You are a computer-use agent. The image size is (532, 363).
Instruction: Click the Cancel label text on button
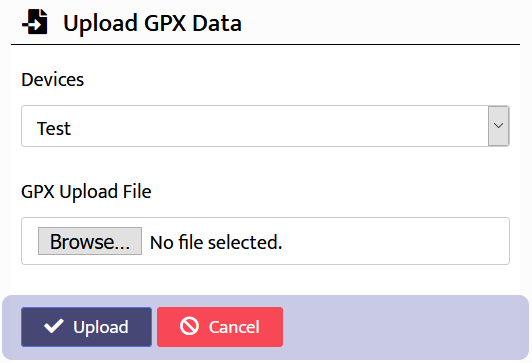[x=234, y=327]
